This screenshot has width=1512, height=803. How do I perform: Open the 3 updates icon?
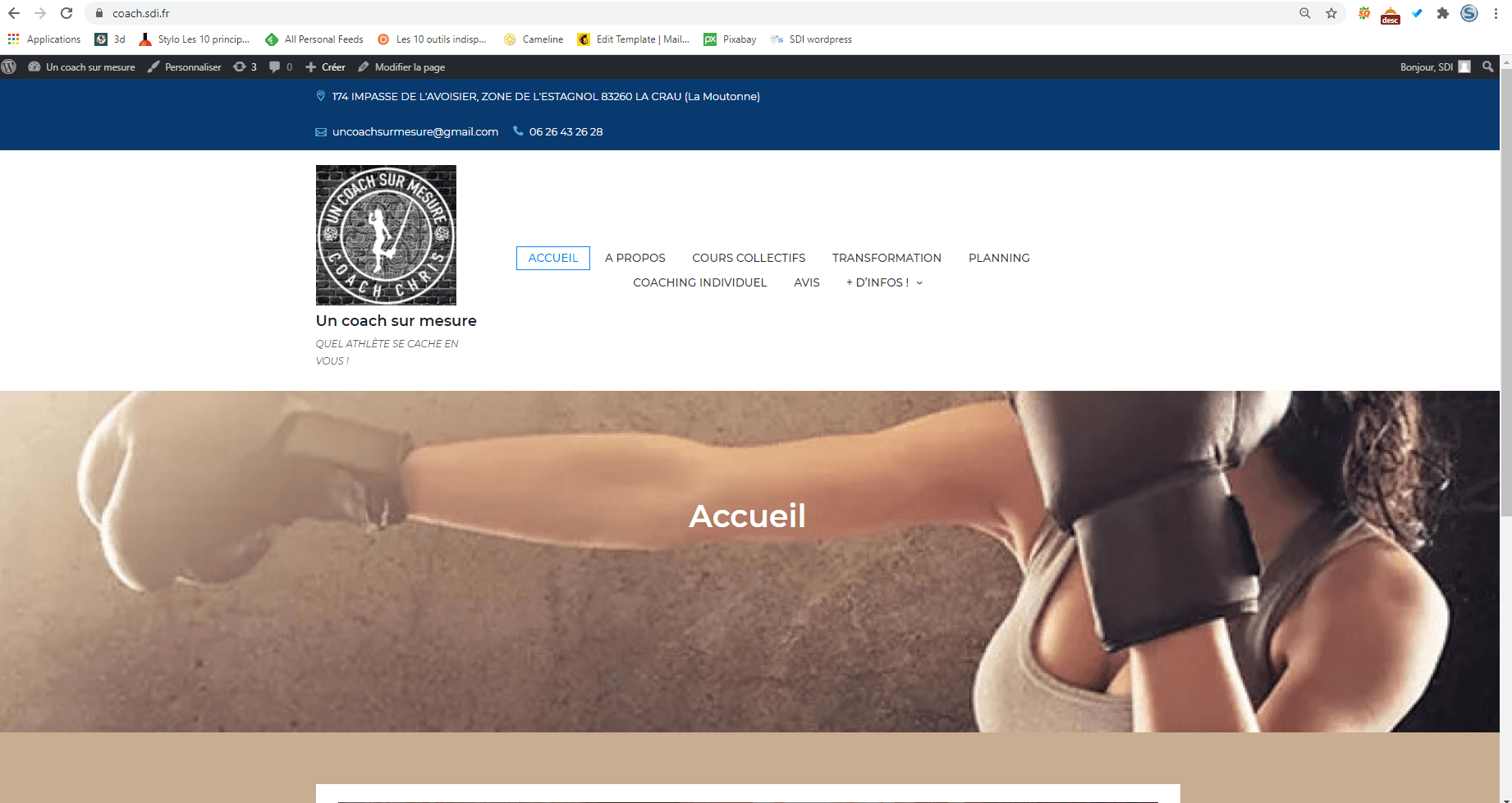(x=245, y=67)
